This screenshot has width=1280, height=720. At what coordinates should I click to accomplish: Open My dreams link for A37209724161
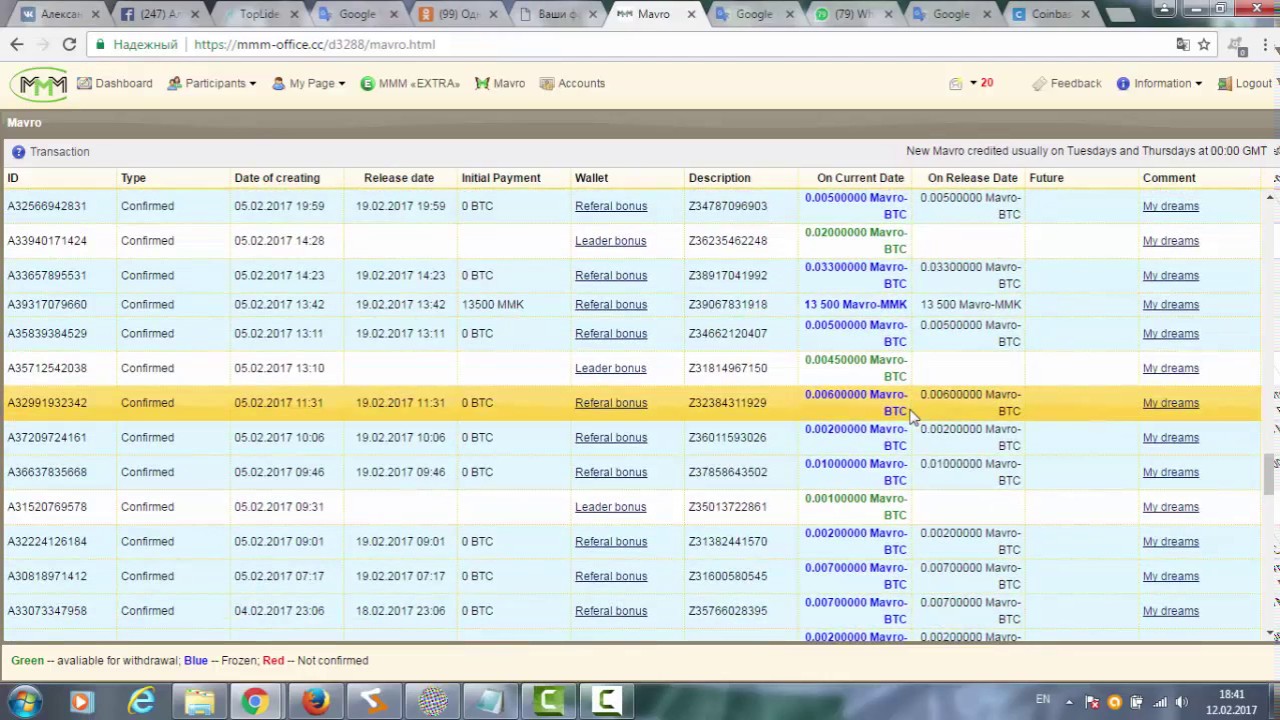[1170, 438]
